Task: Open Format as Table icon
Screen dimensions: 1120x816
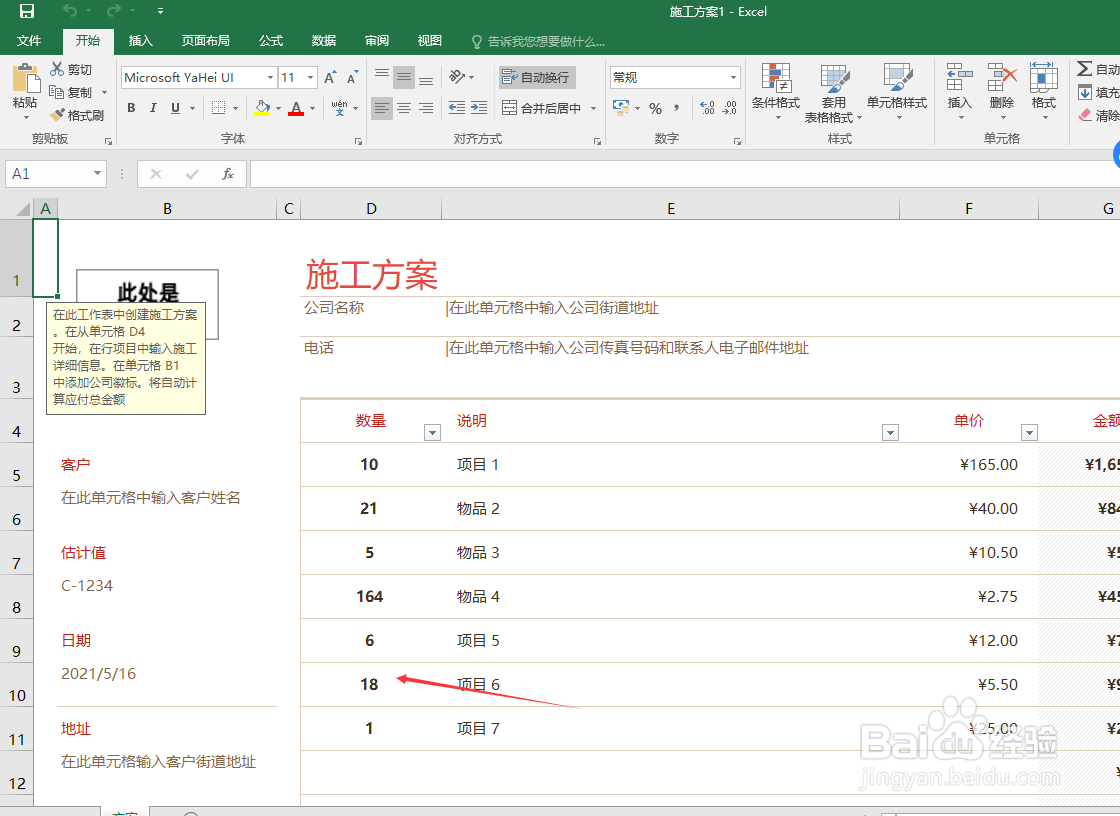Action: click(834, 78)
